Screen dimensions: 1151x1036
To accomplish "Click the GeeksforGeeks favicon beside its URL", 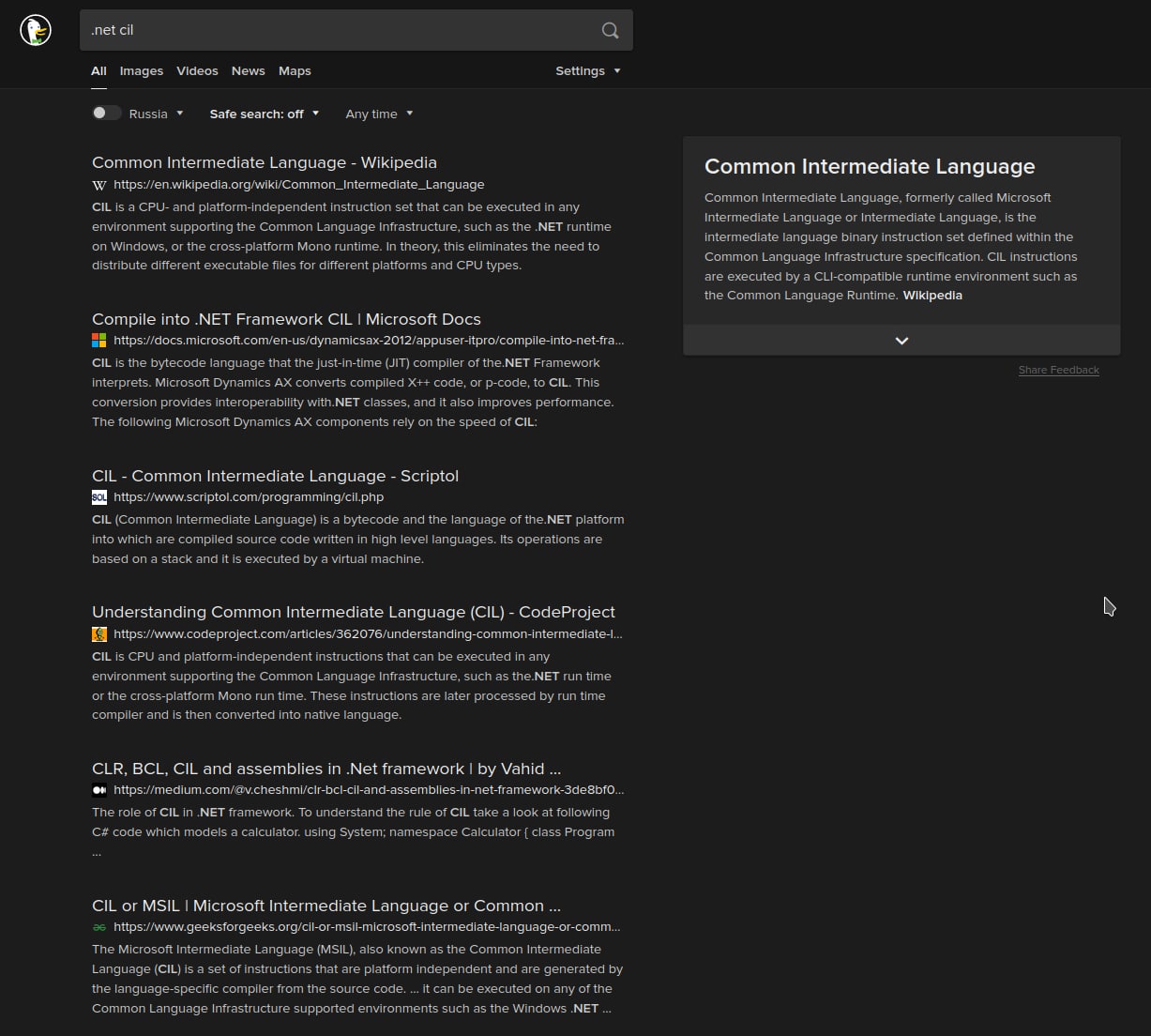I will [x=99, y=927].
